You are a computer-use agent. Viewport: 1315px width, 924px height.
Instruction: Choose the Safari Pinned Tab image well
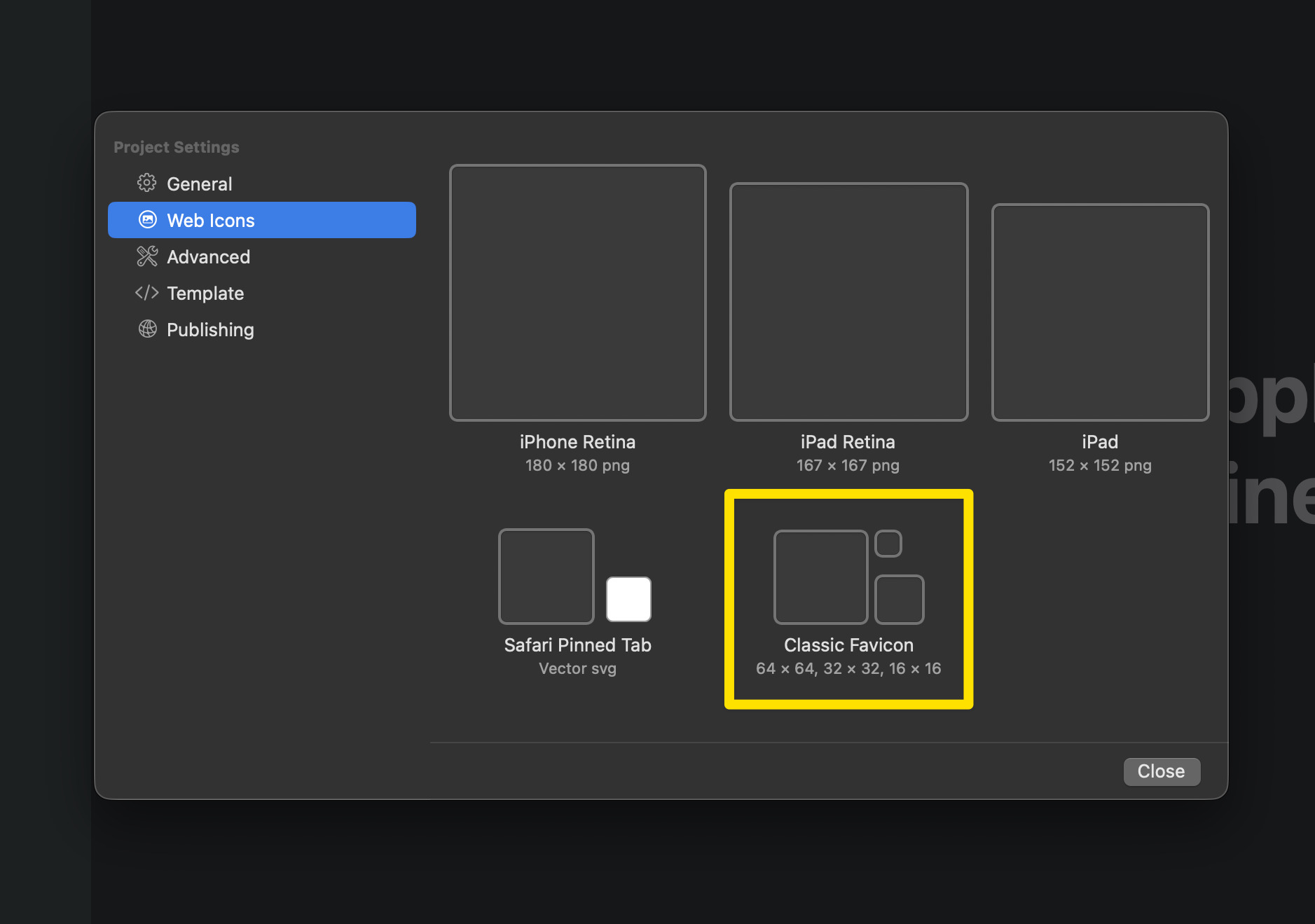point(546,576)
